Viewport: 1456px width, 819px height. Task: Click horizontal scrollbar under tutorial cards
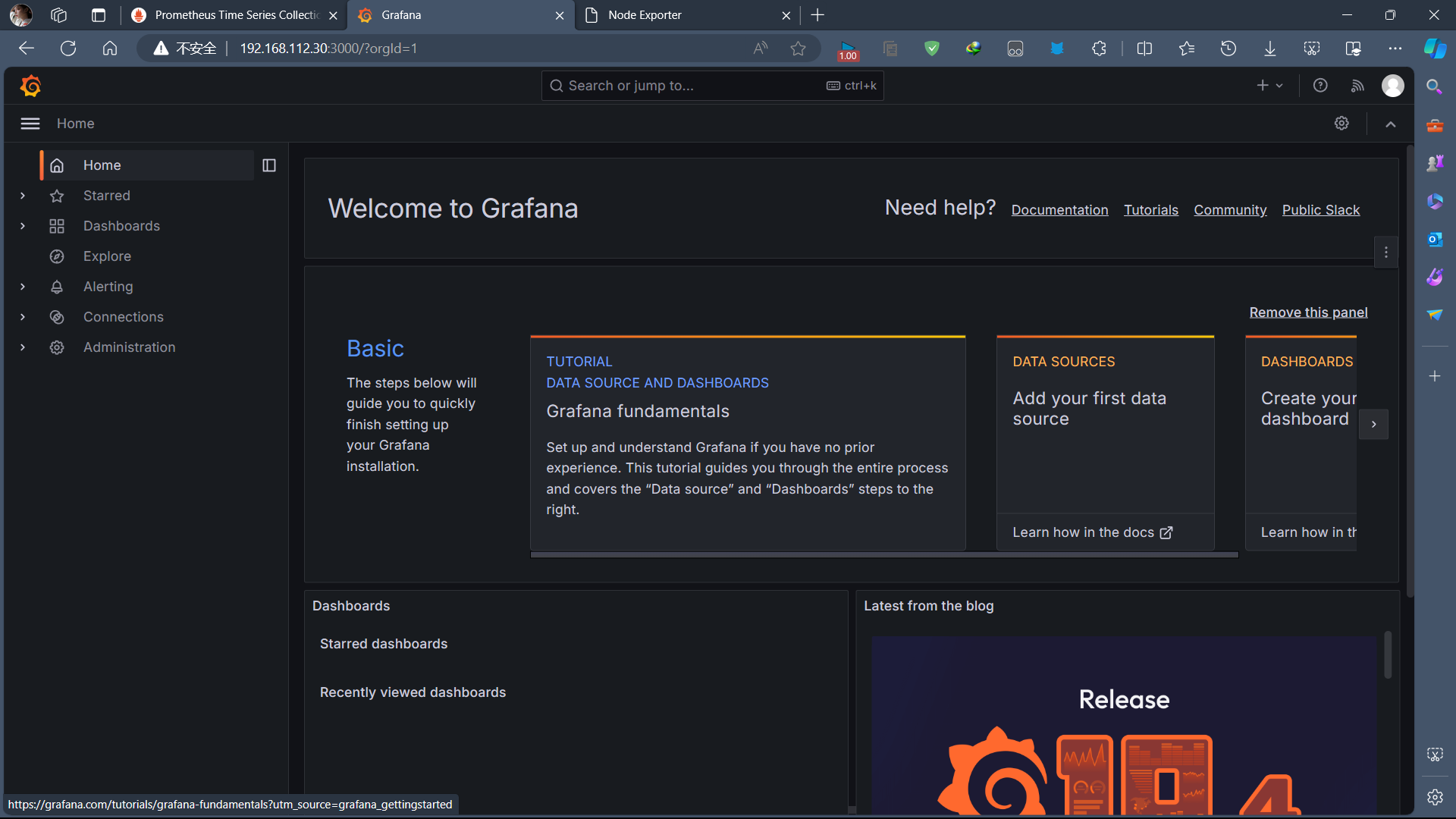click(883, 555)
